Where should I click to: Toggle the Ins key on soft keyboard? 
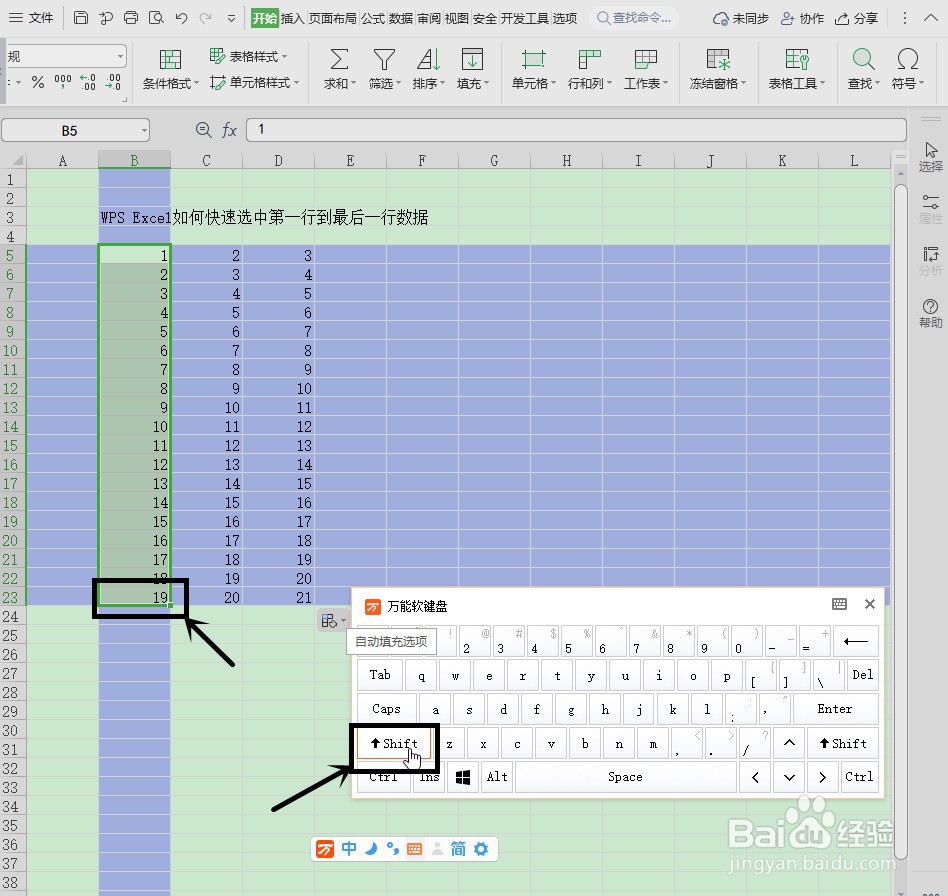[429, 777]
